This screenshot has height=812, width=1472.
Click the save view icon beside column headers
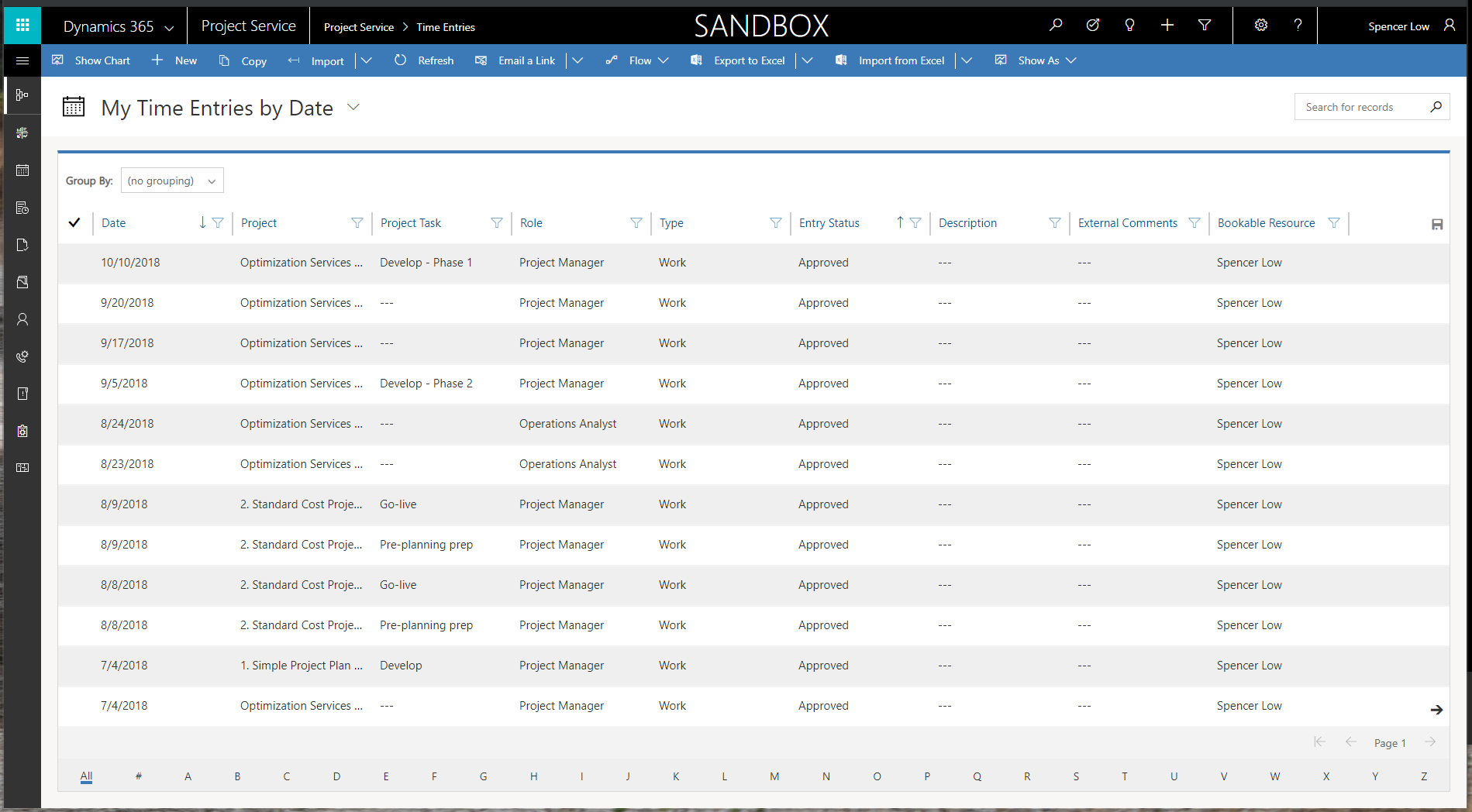[x=1437, y=224]
